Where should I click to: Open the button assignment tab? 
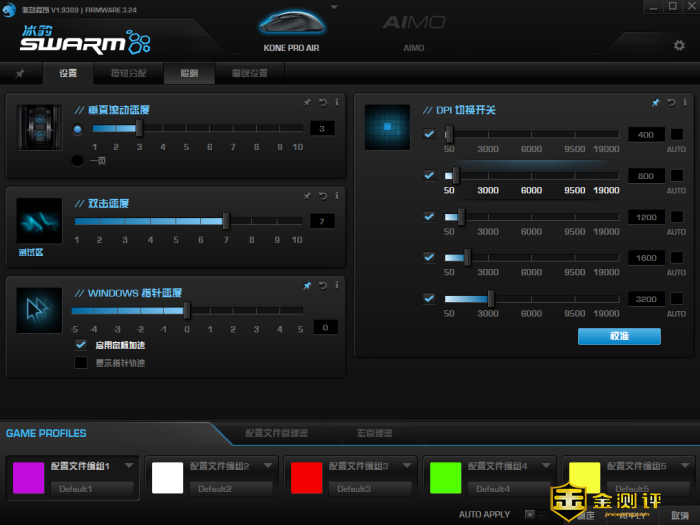tap(128, 74)
